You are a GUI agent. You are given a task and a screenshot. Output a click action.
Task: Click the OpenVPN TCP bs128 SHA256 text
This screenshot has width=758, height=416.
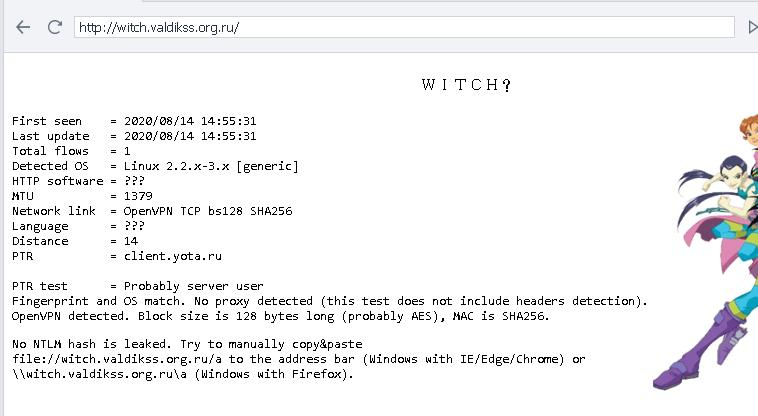(208, 211)
